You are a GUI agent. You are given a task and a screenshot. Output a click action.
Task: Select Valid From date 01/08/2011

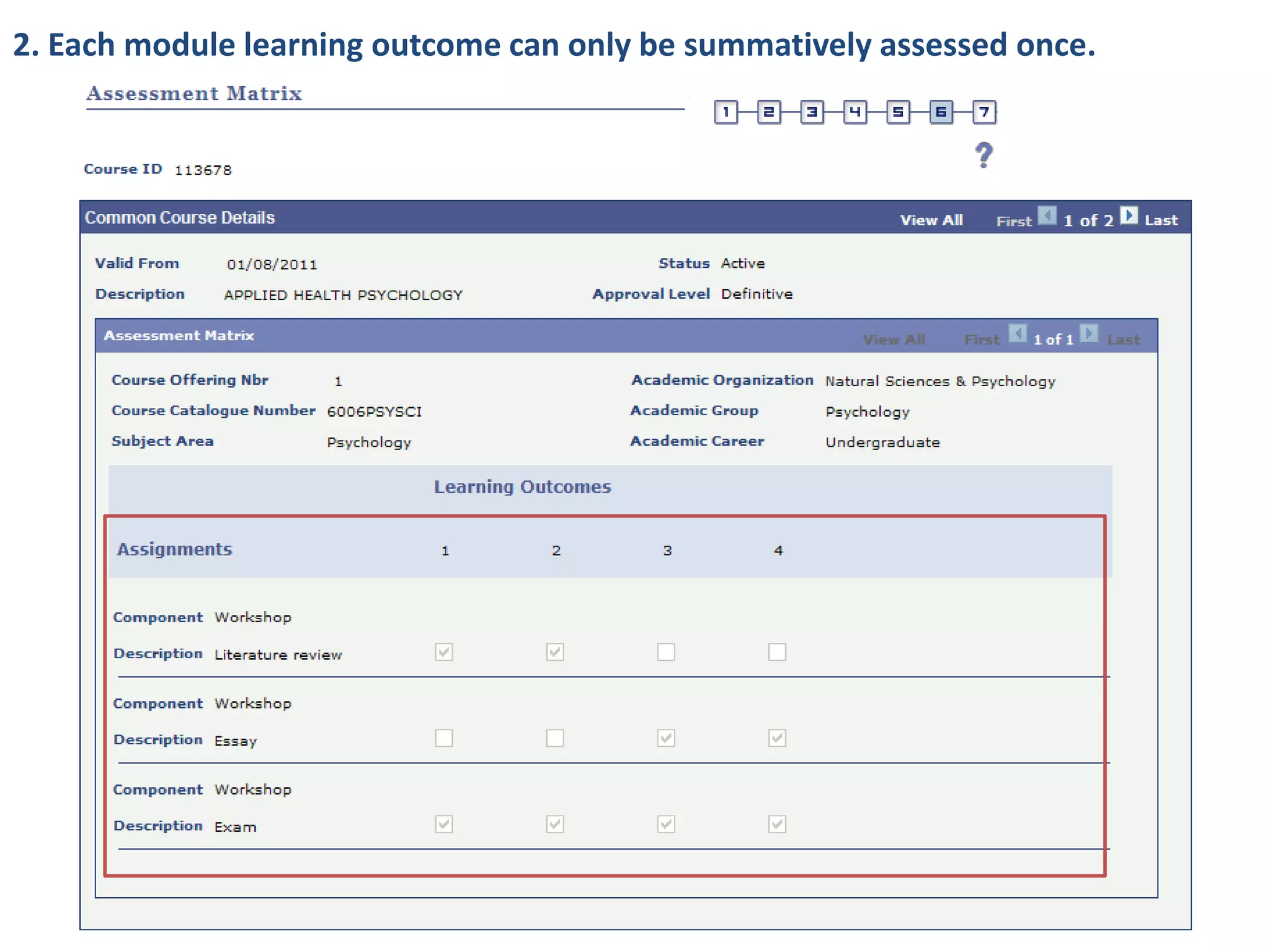[x=272, y=265]
